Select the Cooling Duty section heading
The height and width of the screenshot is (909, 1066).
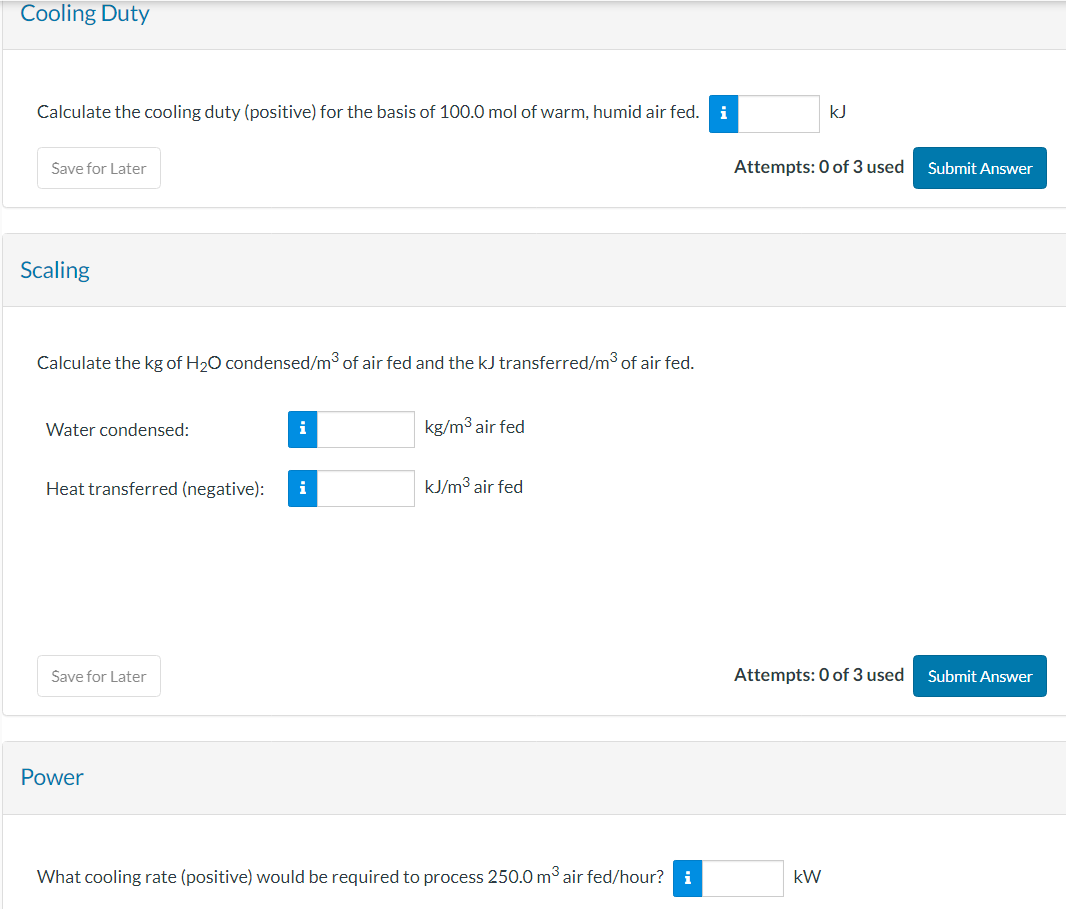(85, 13)
